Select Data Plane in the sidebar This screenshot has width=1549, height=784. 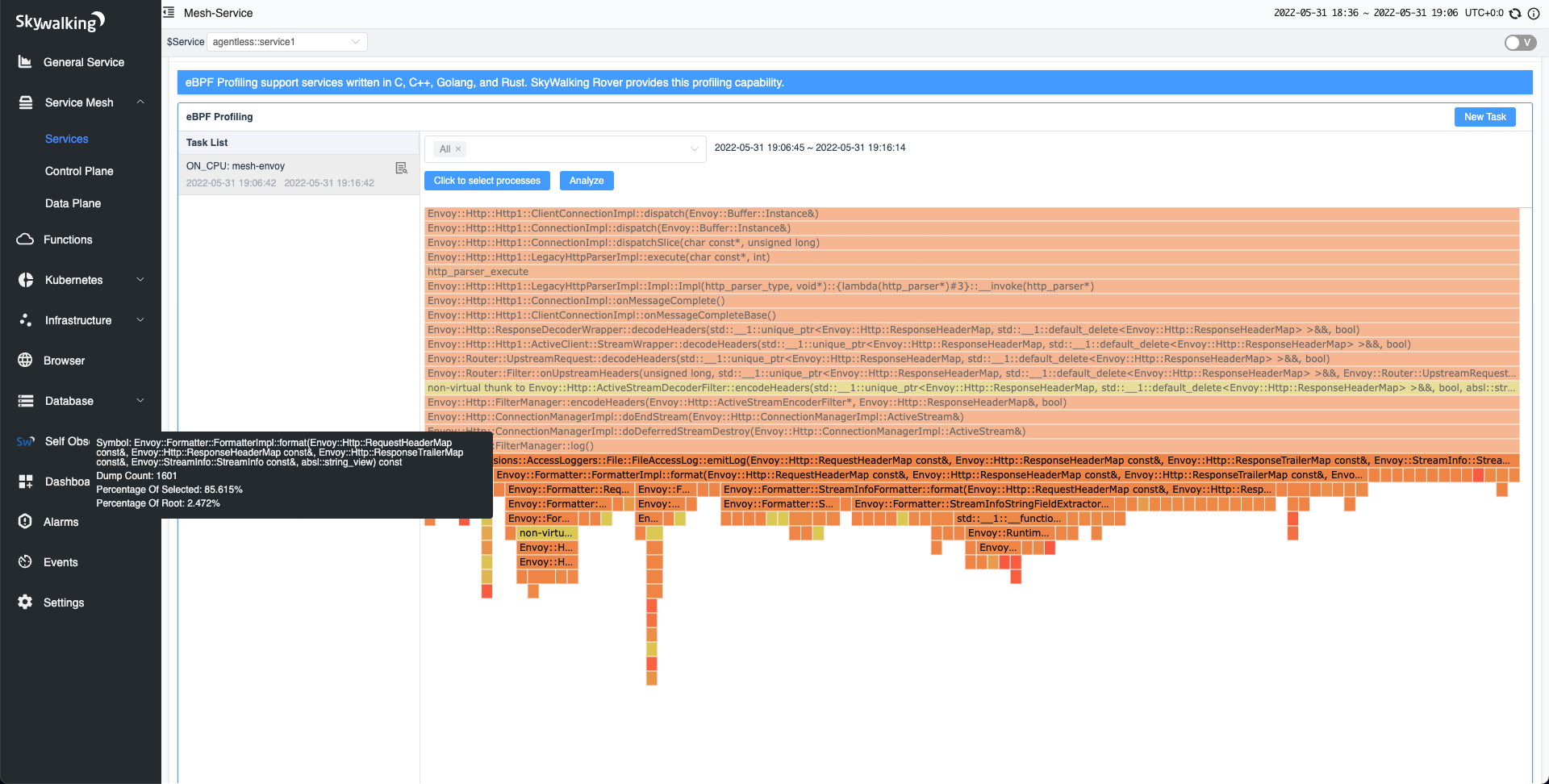[x=73, y=203]
